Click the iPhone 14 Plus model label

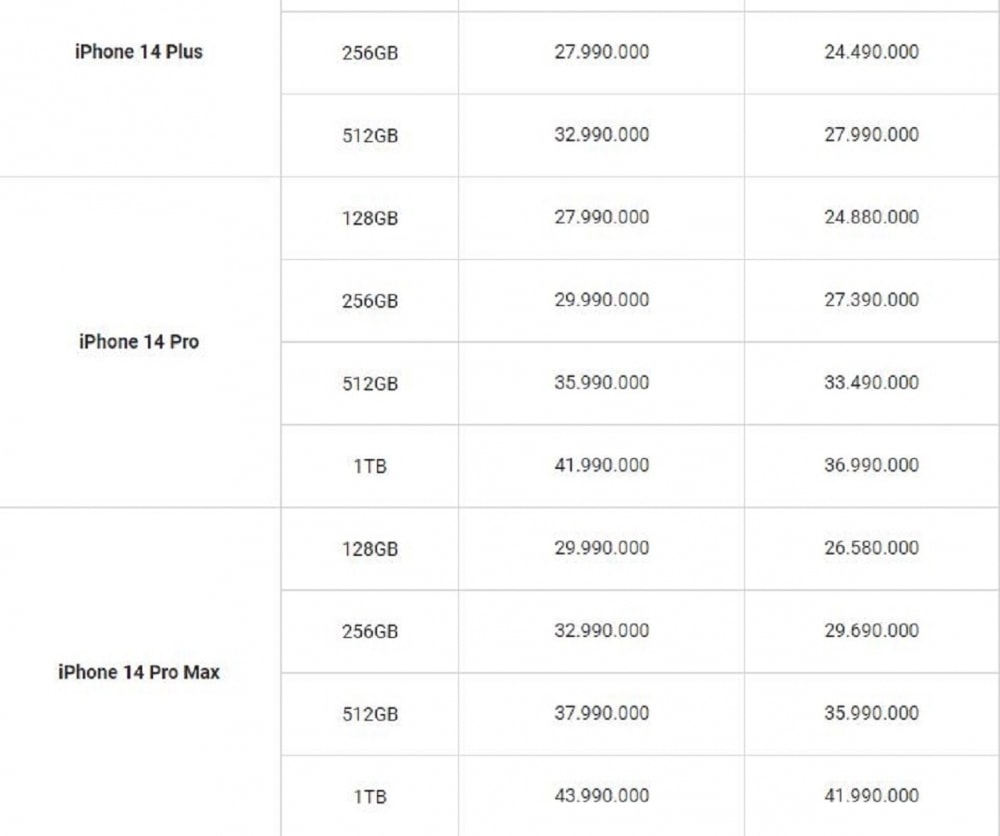(x=138, y=52)
